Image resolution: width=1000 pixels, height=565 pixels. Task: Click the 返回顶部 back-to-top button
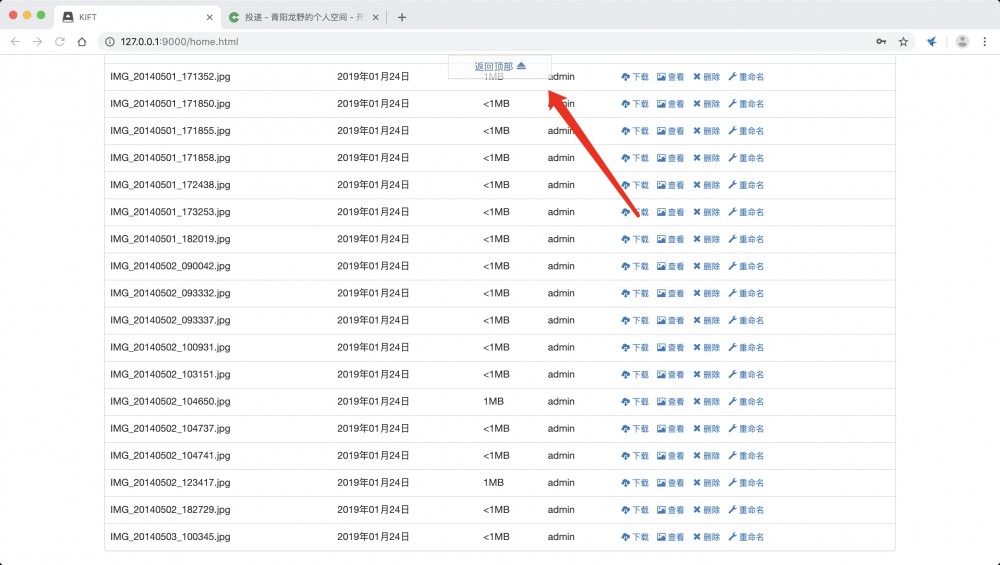click(500, 66)
